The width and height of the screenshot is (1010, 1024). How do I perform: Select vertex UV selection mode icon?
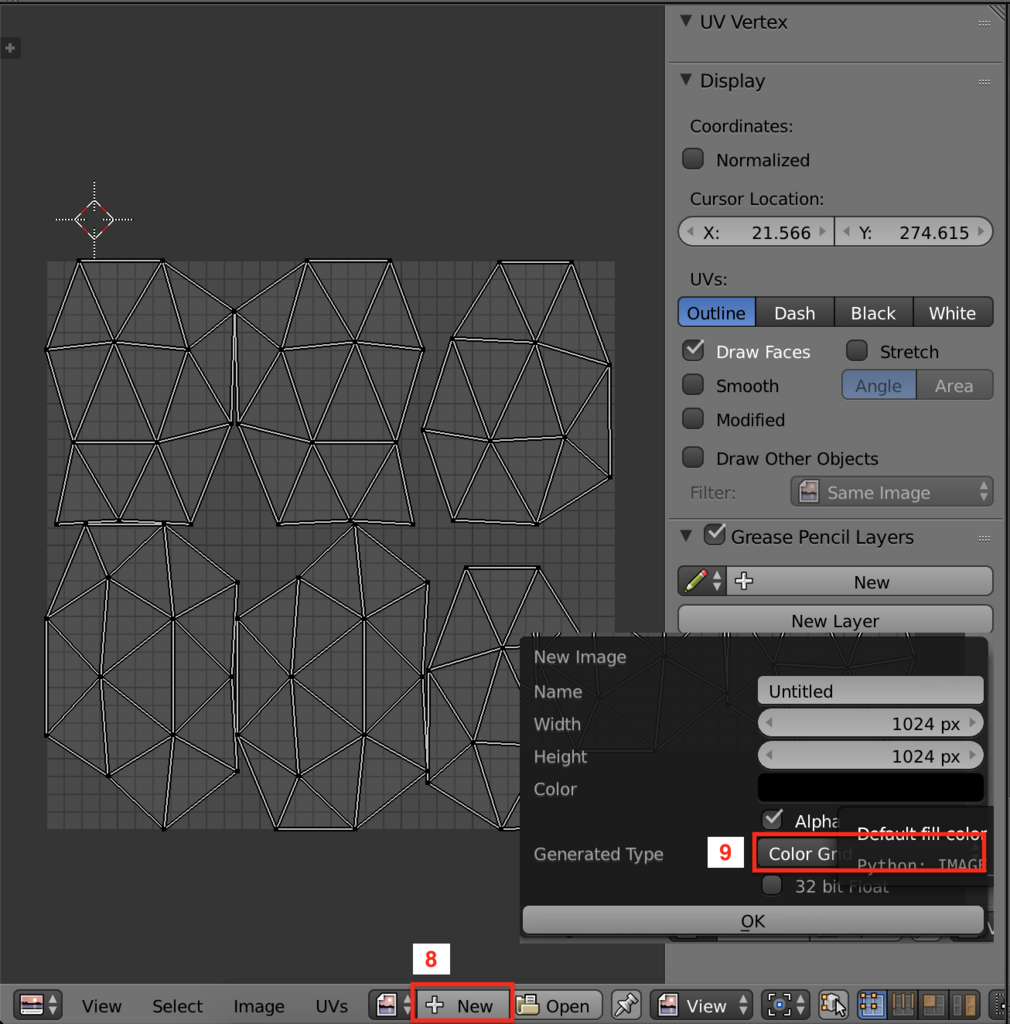click(872, 1004)
